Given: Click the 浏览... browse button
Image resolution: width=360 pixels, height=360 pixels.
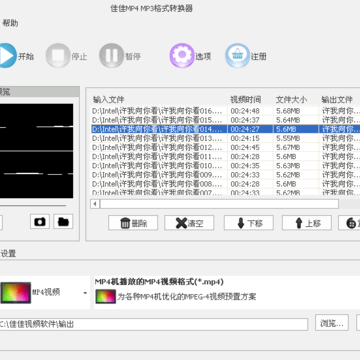Looking at the screenshot, I should point(332,323).
